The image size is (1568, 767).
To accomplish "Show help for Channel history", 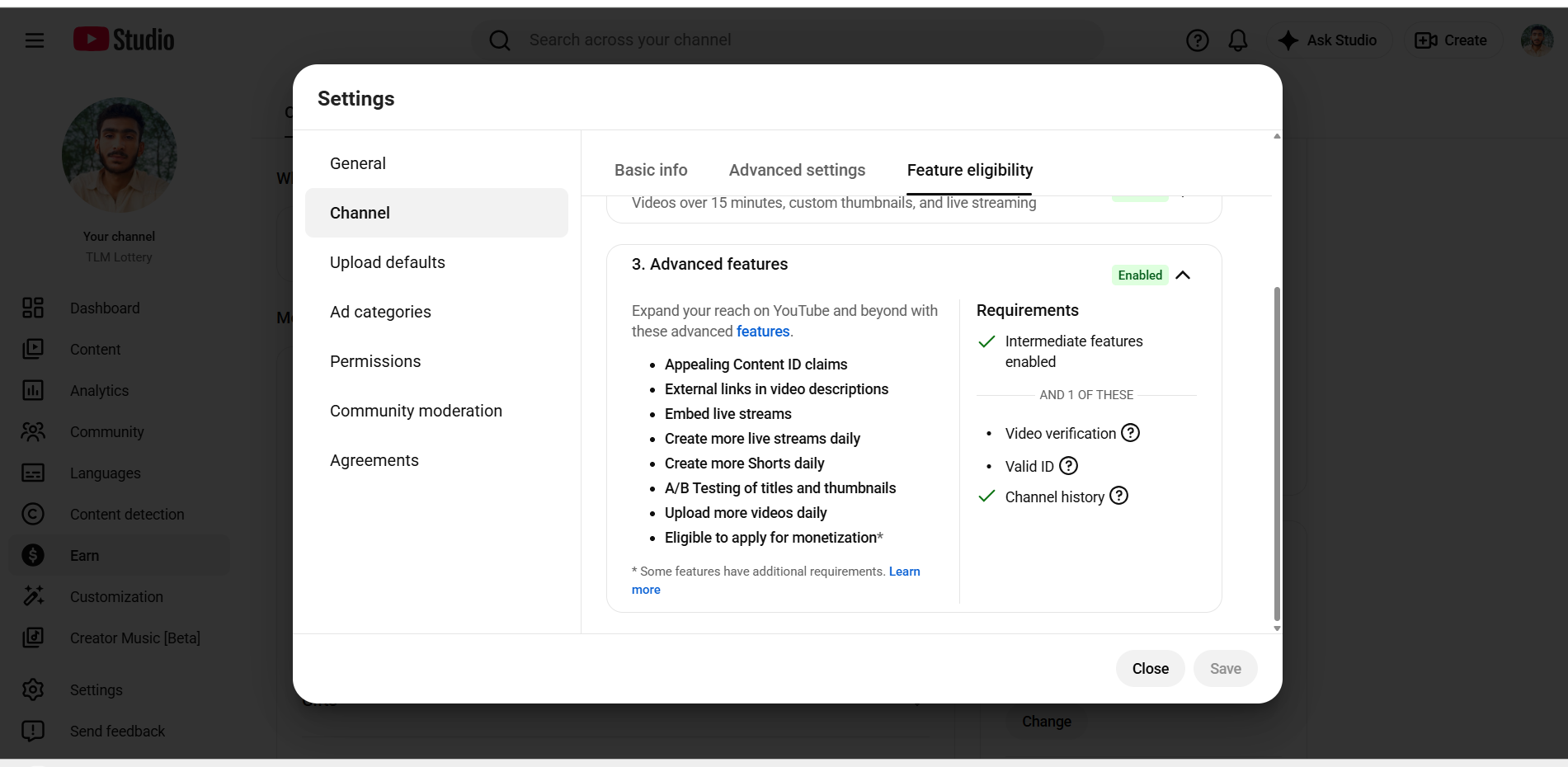I will point(1118,496).
